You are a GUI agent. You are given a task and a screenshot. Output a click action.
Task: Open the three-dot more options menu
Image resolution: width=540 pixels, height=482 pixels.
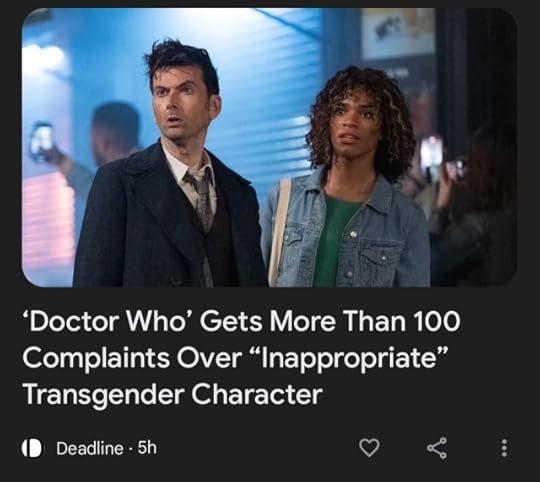504,448
